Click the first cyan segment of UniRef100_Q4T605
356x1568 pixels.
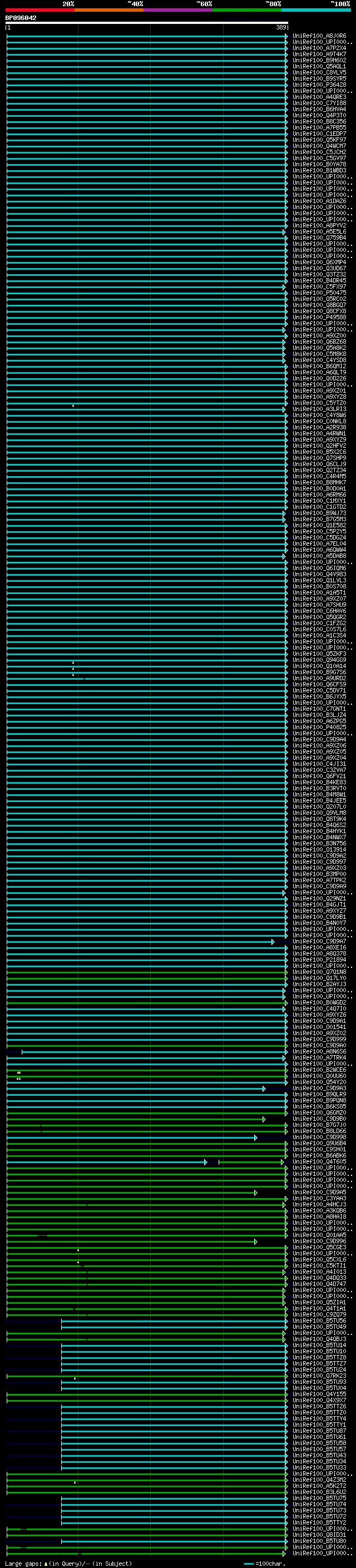click(x=106, y=1162)
